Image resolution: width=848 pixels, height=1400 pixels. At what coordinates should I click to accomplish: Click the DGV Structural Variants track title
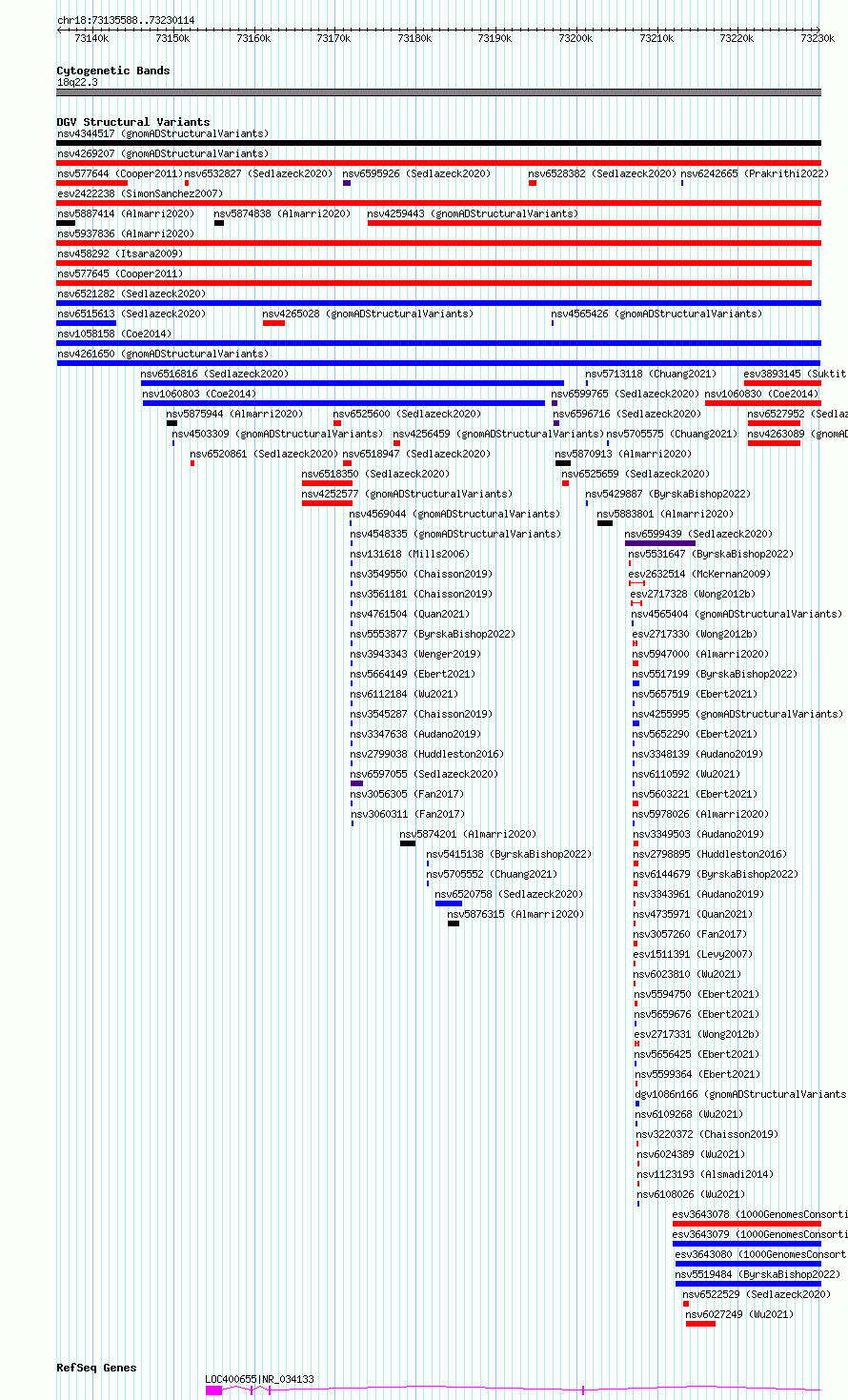tap(133, 122)
